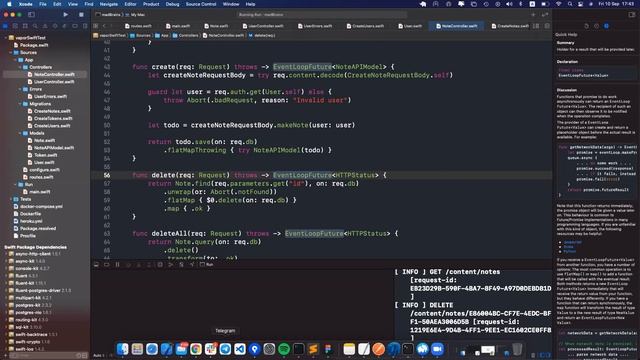
Task: Open the File menu
Action: (x=42, y=4)
